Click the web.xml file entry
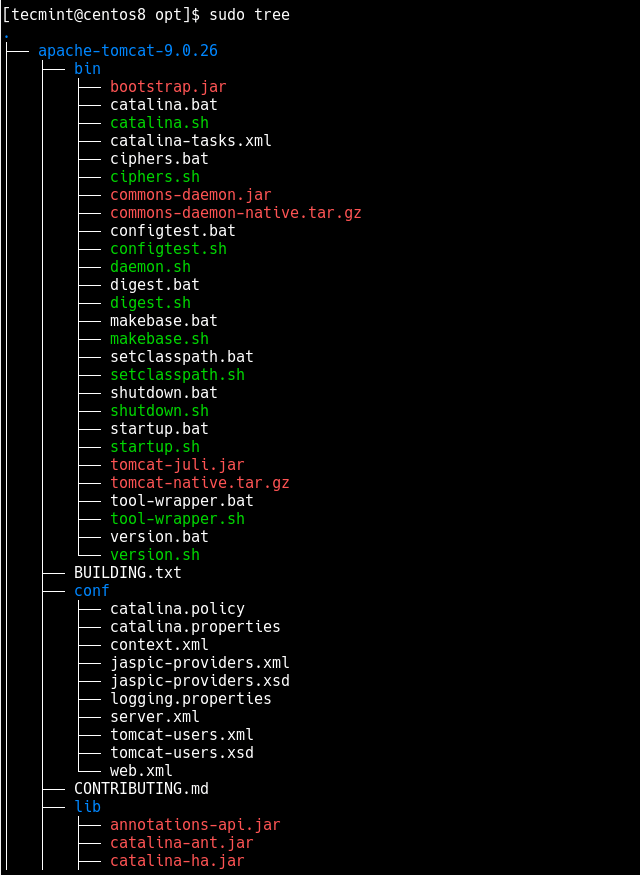The height and width of the screenshot is (875, 640). pos(141,771)
